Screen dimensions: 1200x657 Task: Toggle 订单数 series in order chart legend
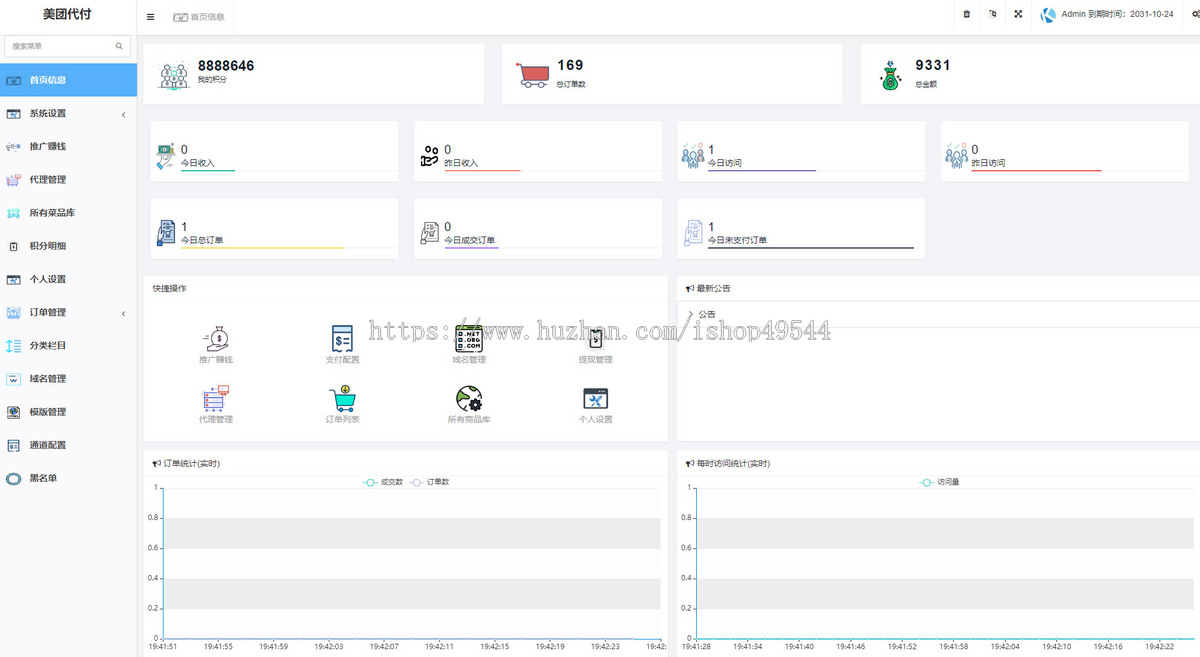coord(430,481)
